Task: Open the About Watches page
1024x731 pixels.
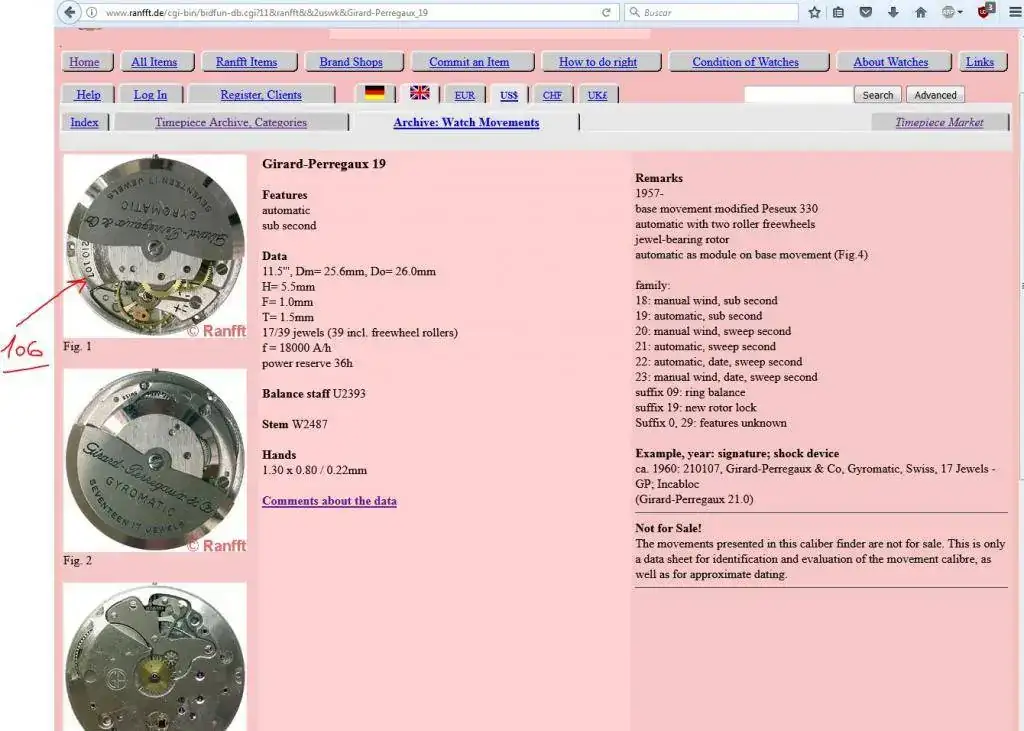Action: (x=891, y=62)
